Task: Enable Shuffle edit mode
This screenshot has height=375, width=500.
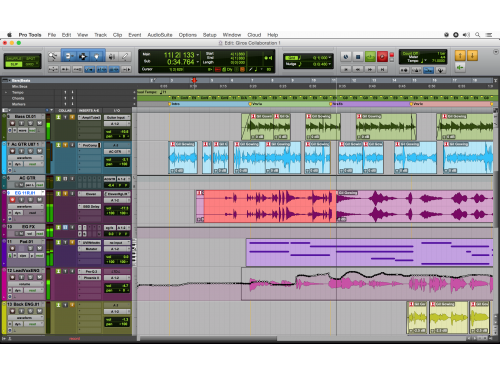Action: tap(14, 58)
